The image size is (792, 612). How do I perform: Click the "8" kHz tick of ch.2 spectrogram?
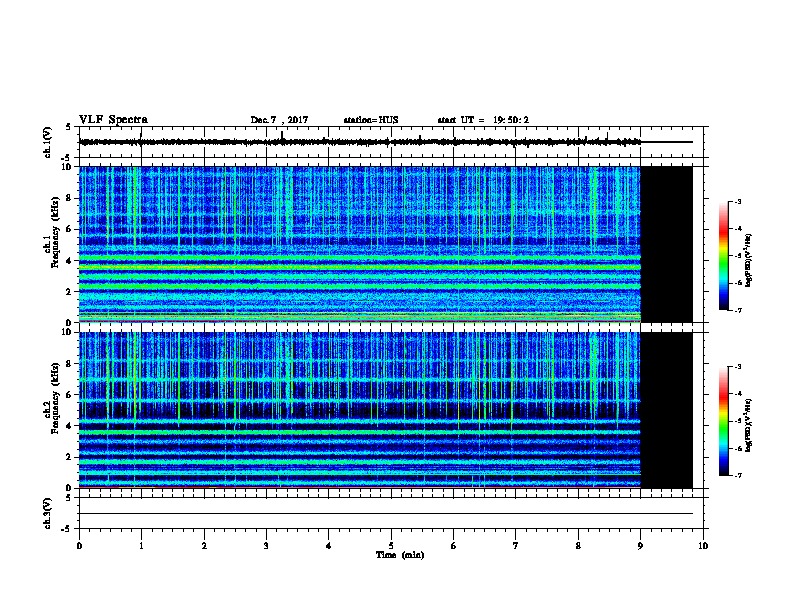tap(70, 364)
